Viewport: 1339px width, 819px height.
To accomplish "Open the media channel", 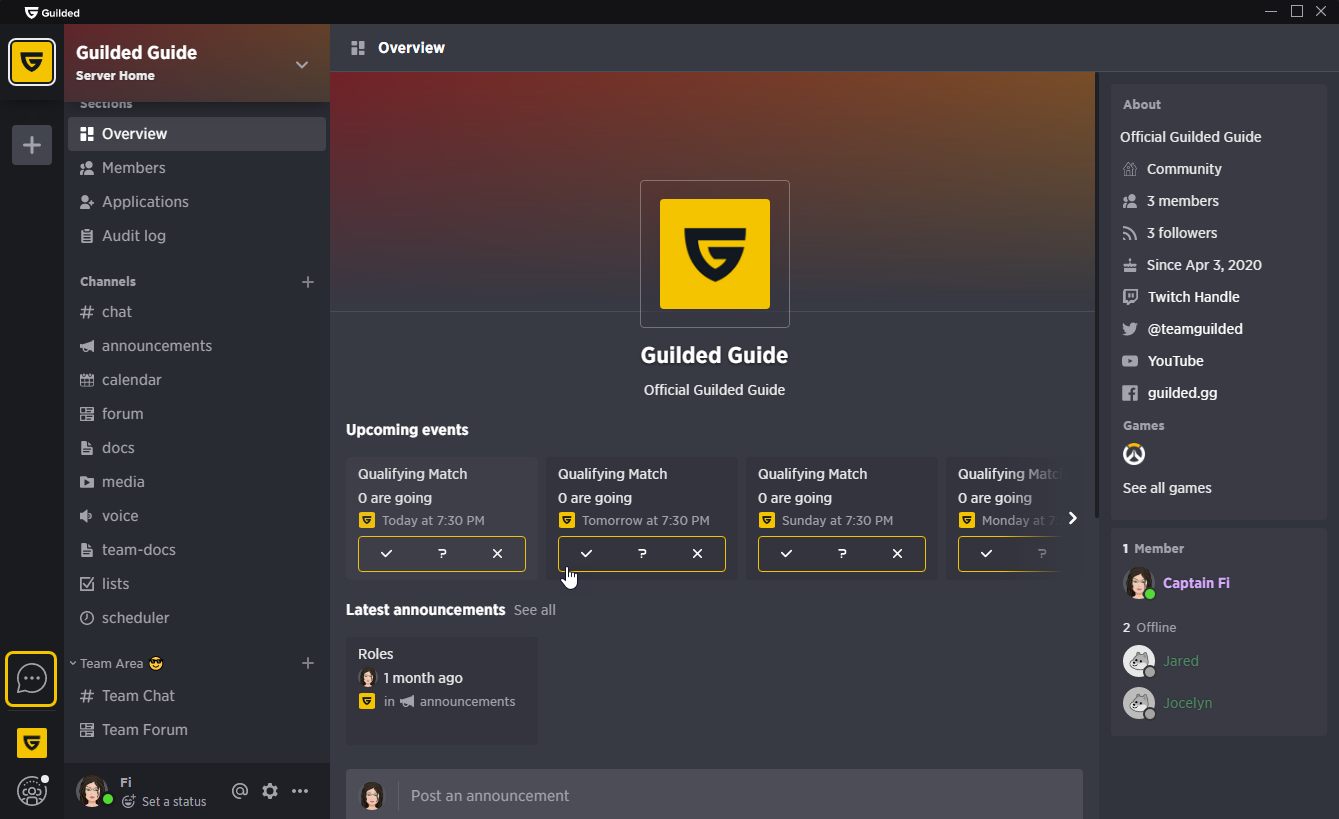I will (197, 482).
